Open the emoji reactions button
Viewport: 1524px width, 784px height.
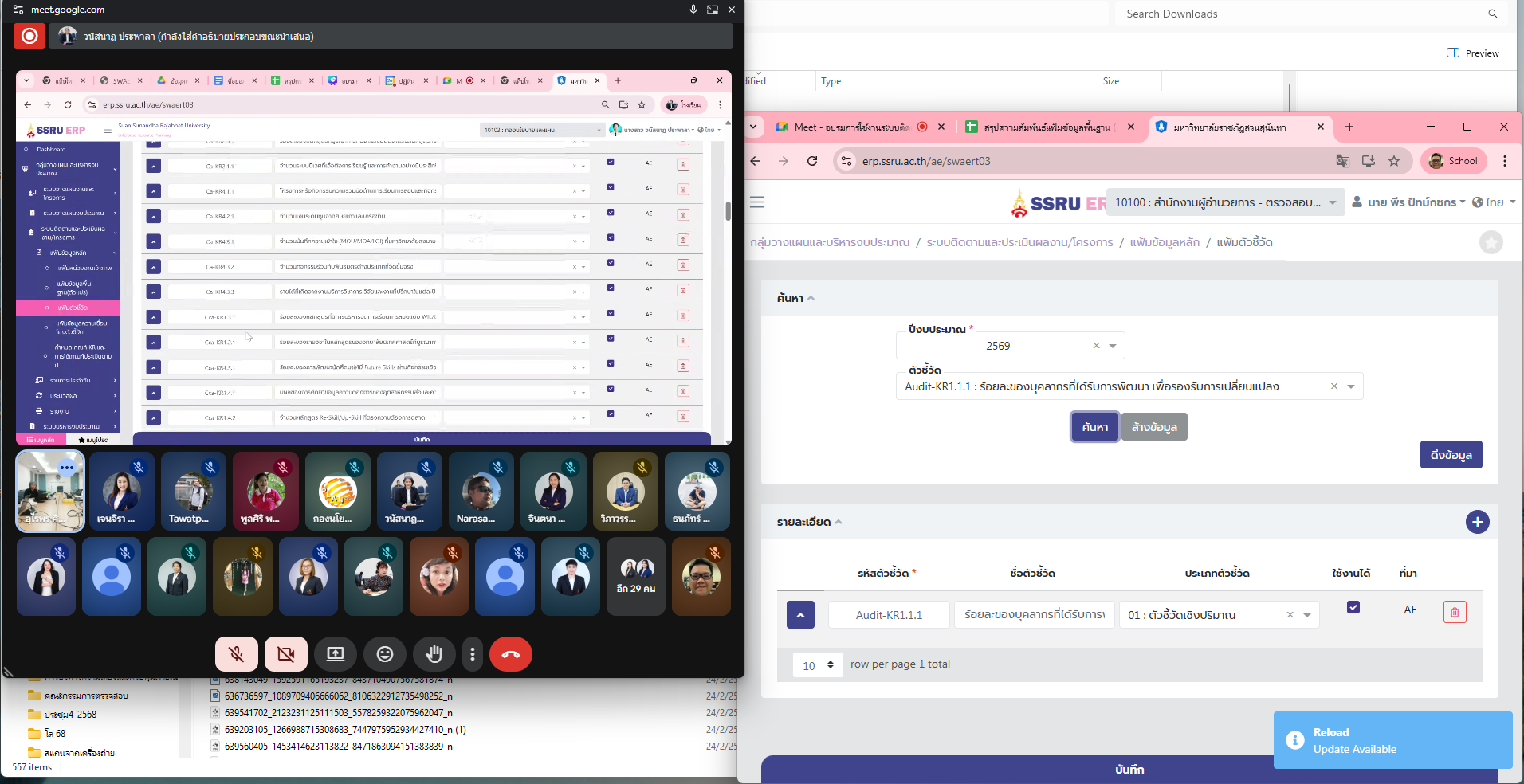[384, 654]
